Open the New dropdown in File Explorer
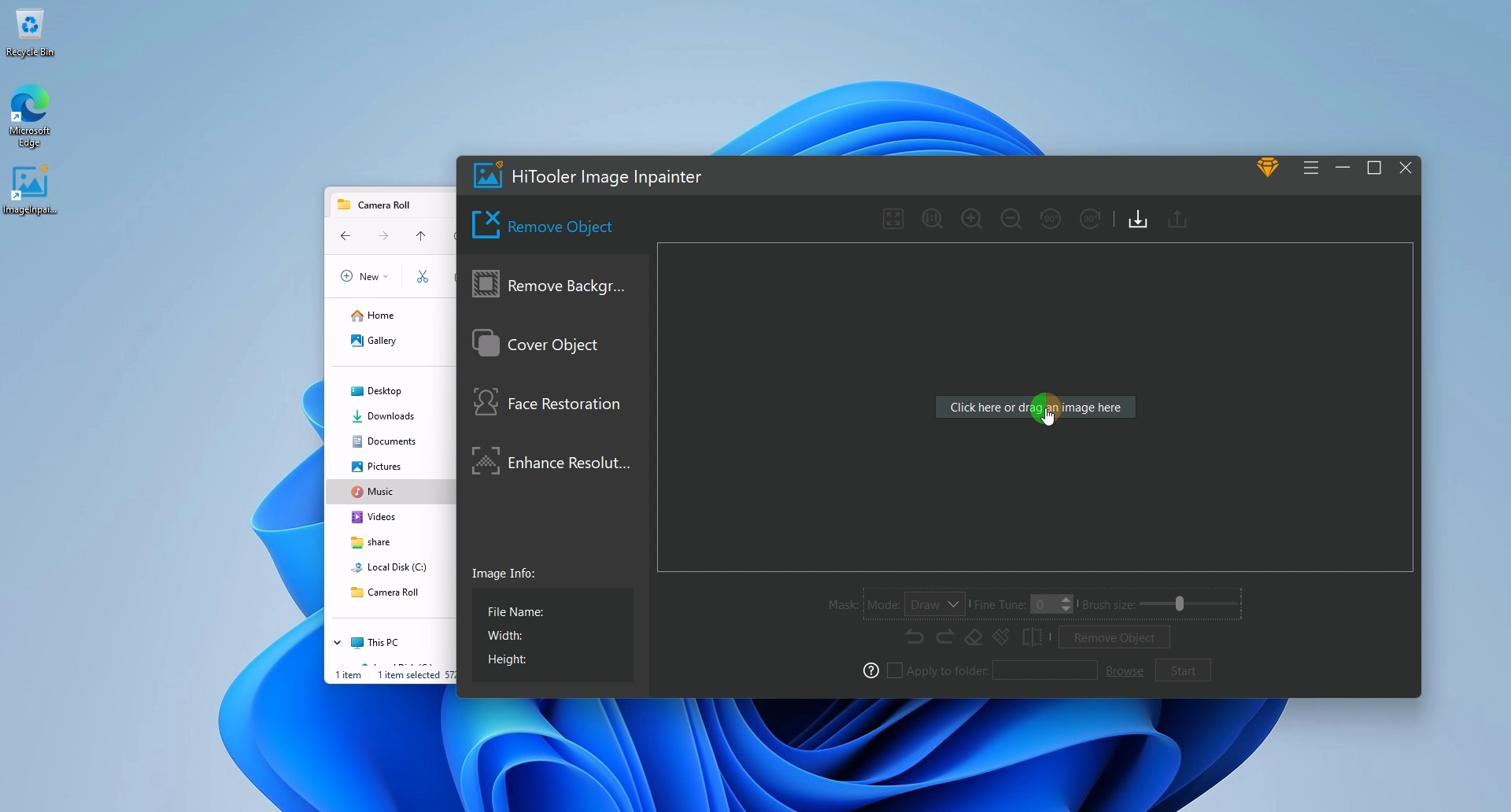The image size is (1511, 812). (364, 276)
